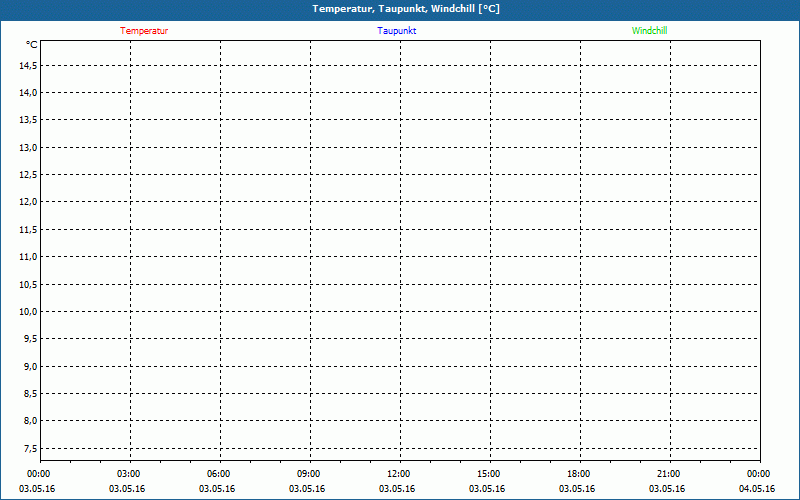Click the 14,0 y-axis tick label
The width and height of the screenshot is (800, 500).
coord(28,92)
